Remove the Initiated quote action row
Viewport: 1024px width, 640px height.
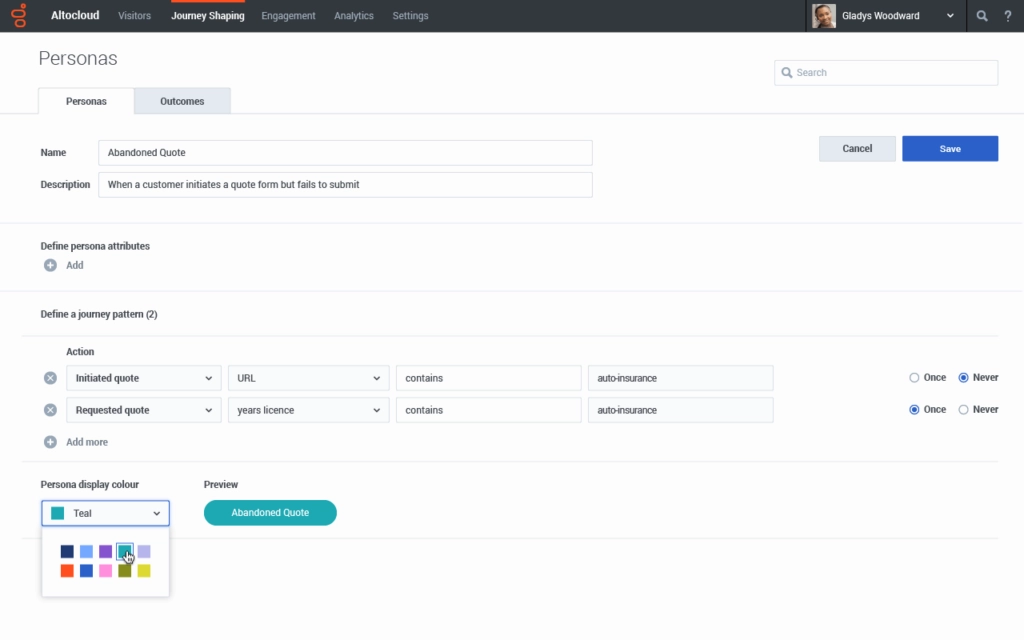click(x=50, y=378)
